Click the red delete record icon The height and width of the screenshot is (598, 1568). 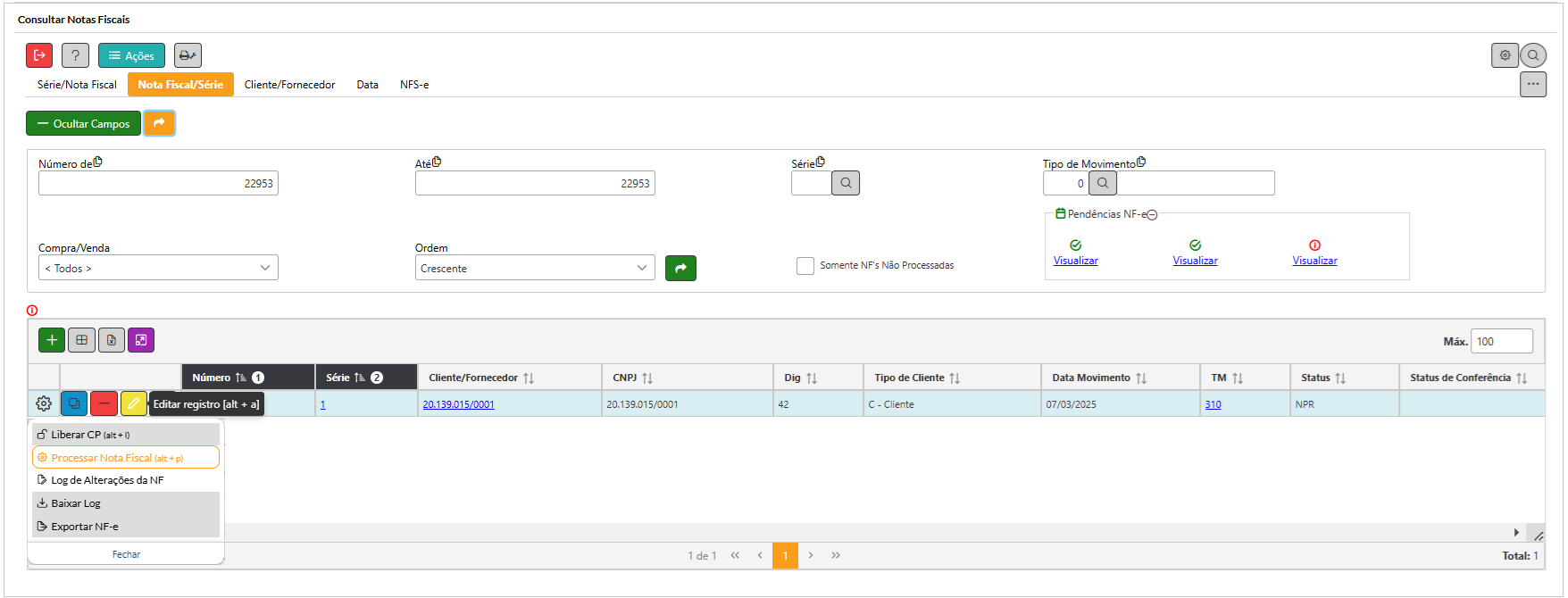pos(104,404)
